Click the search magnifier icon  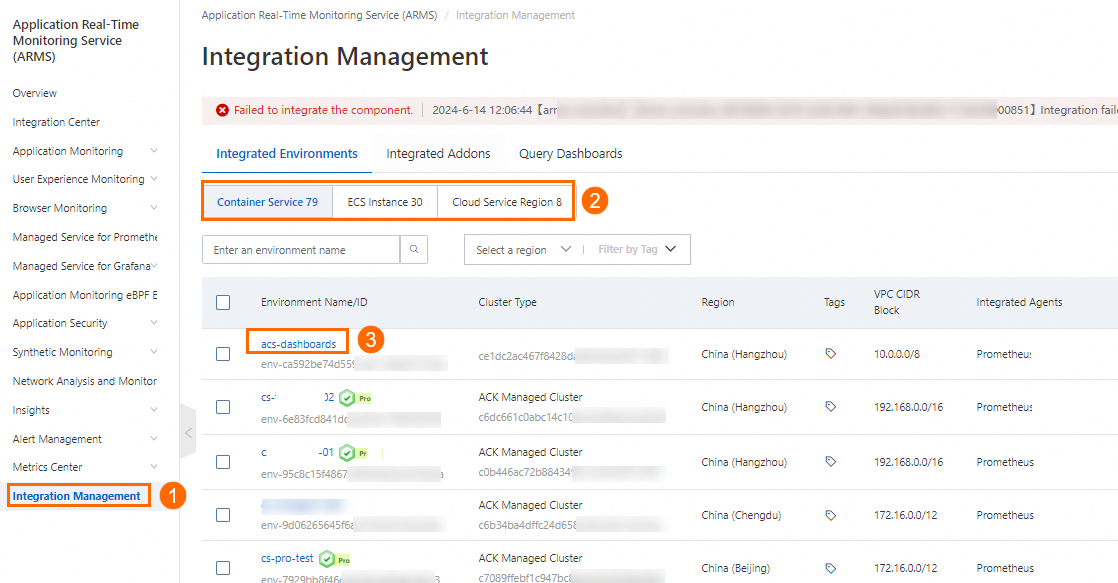click(x=413, y=250)
